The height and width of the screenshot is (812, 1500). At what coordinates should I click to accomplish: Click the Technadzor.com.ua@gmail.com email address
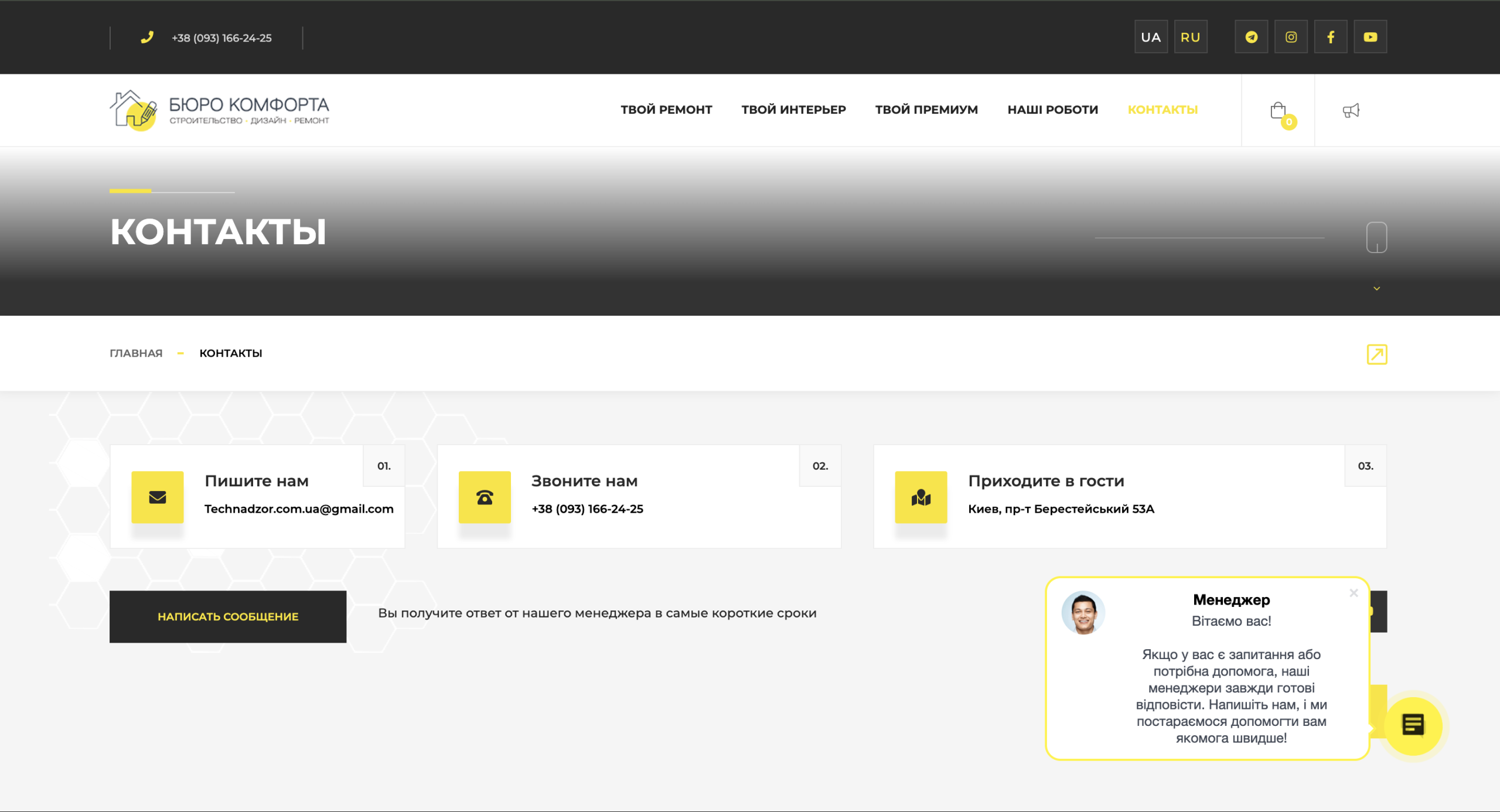pos(299,509)
